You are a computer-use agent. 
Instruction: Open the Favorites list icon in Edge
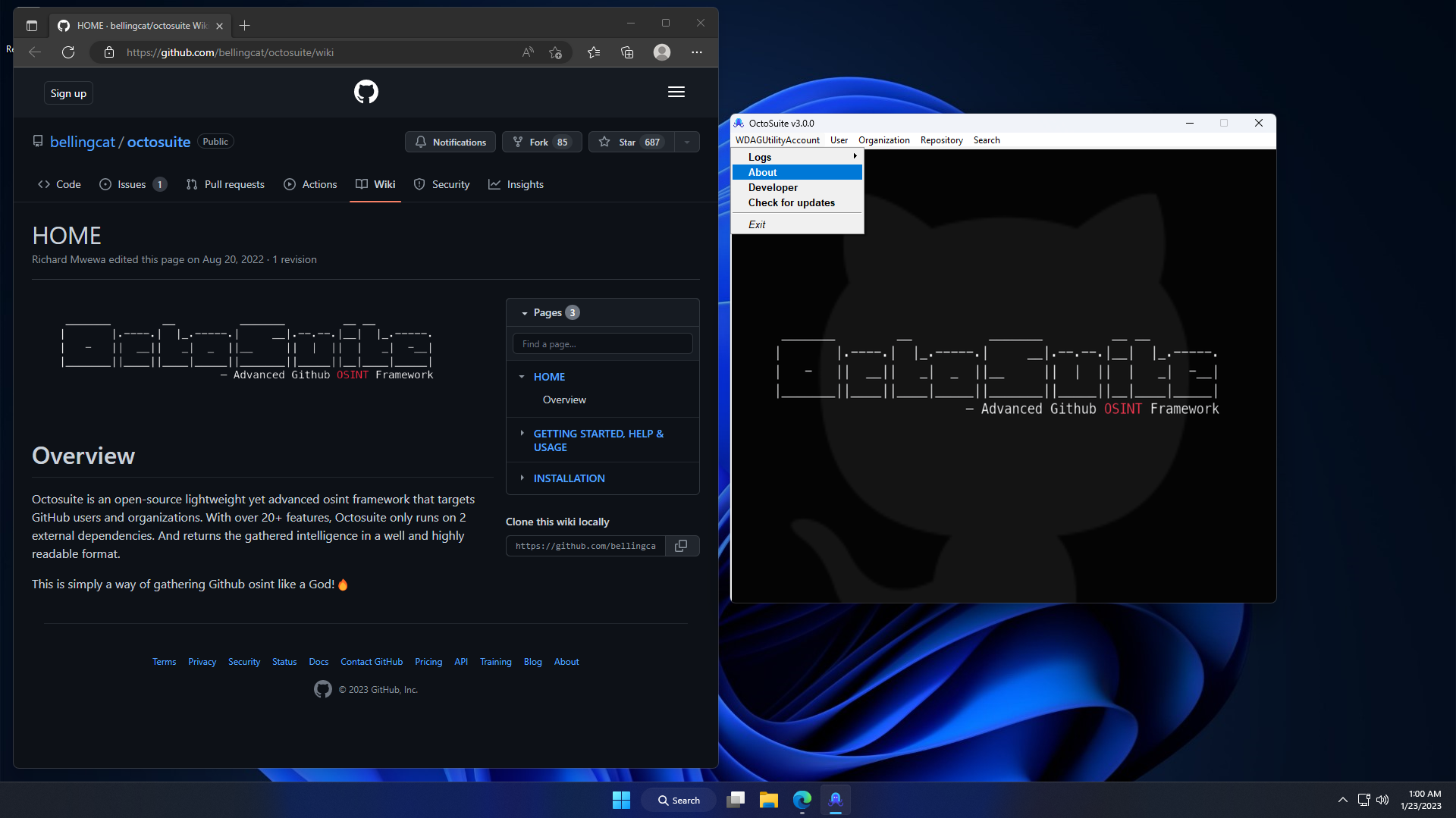point(594,52)
